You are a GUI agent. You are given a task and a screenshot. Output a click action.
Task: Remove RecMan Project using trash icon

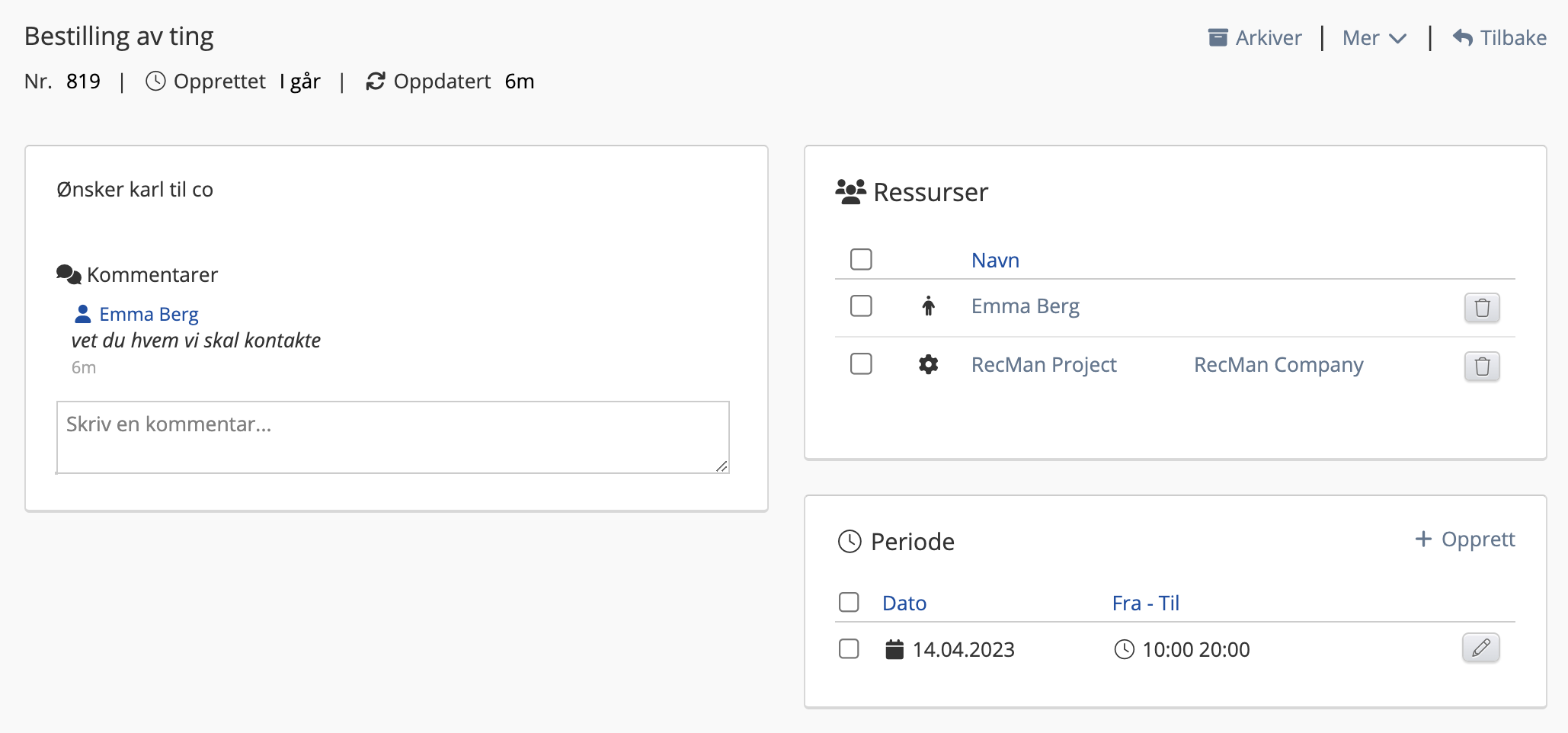pyautogui.click(x=1481, y=366)
